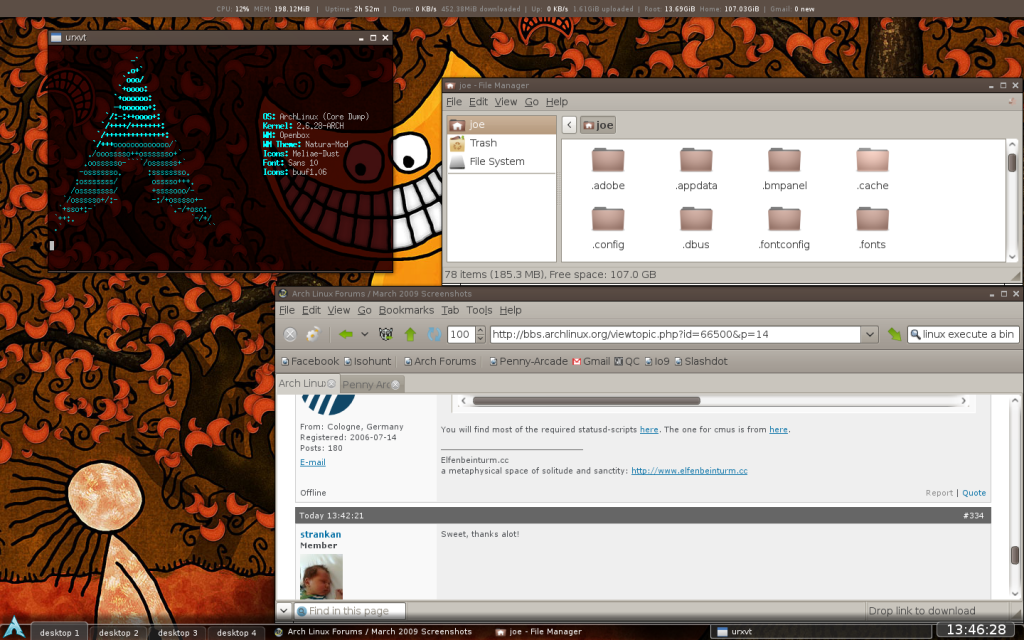Click the Arch logo on the bottom panel
This screenshot has height=640, width=1024.
[x=15, y=628]
